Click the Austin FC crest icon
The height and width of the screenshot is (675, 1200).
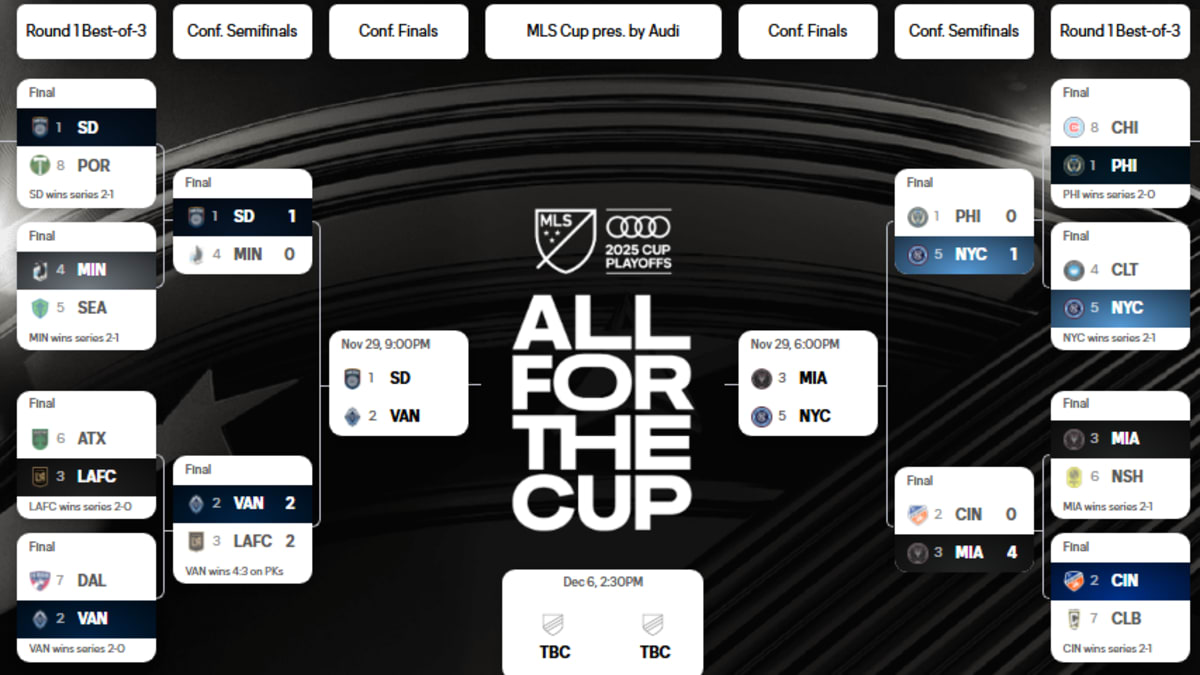[x=40, y=438]
